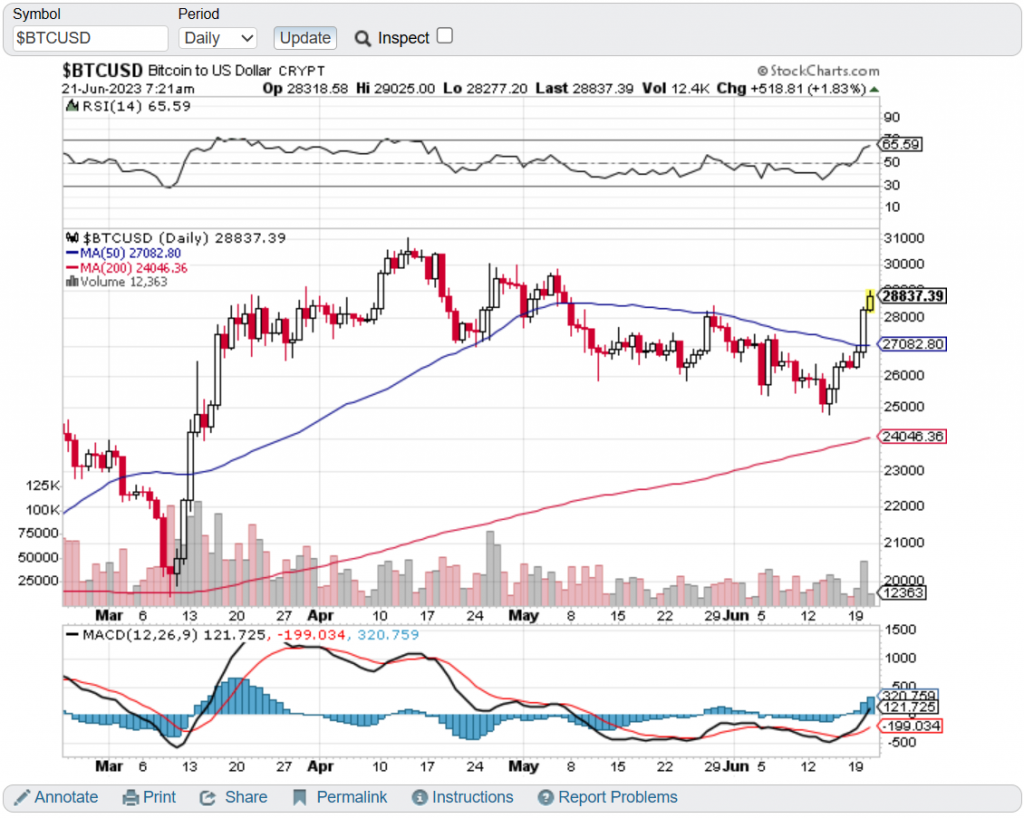Click the Volume histogram icon
Screen dimensions: 1024x818
click(x=71, y=281)
